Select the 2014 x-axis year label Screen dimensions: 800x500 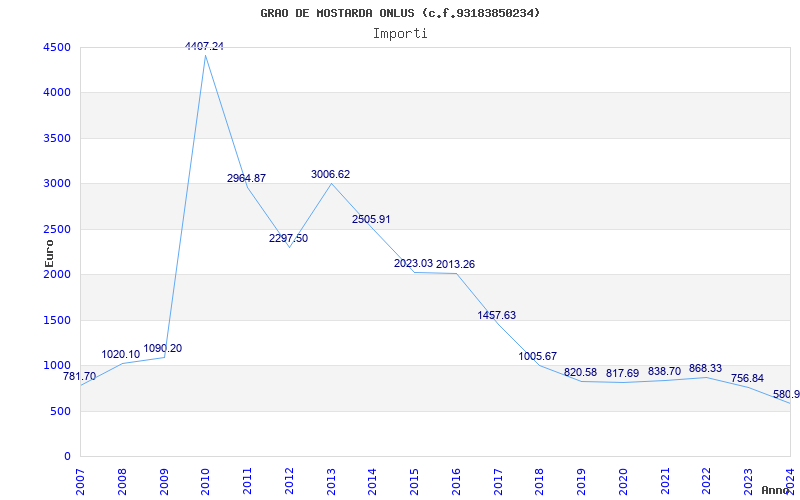(372, 482)
